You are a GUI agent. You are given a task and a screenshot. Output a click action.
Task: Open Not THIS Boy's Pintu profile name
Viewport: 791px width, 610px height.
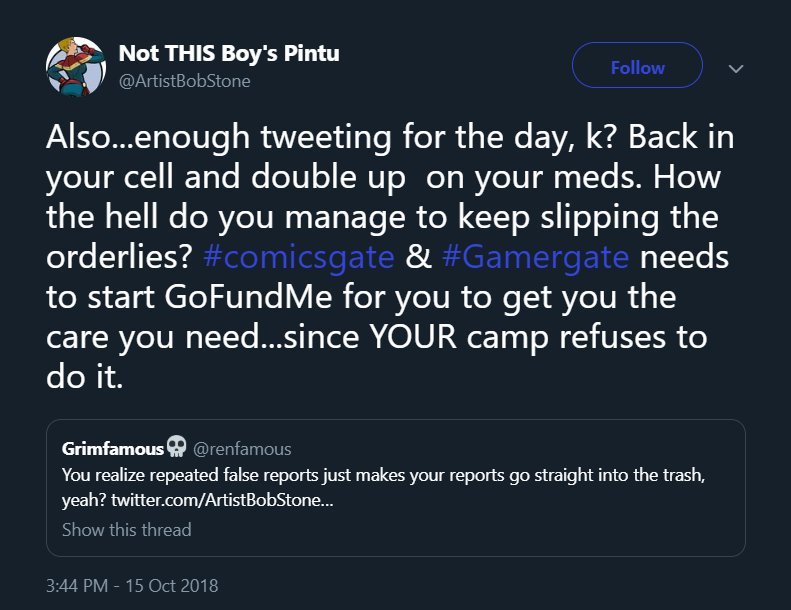(229, 54)
